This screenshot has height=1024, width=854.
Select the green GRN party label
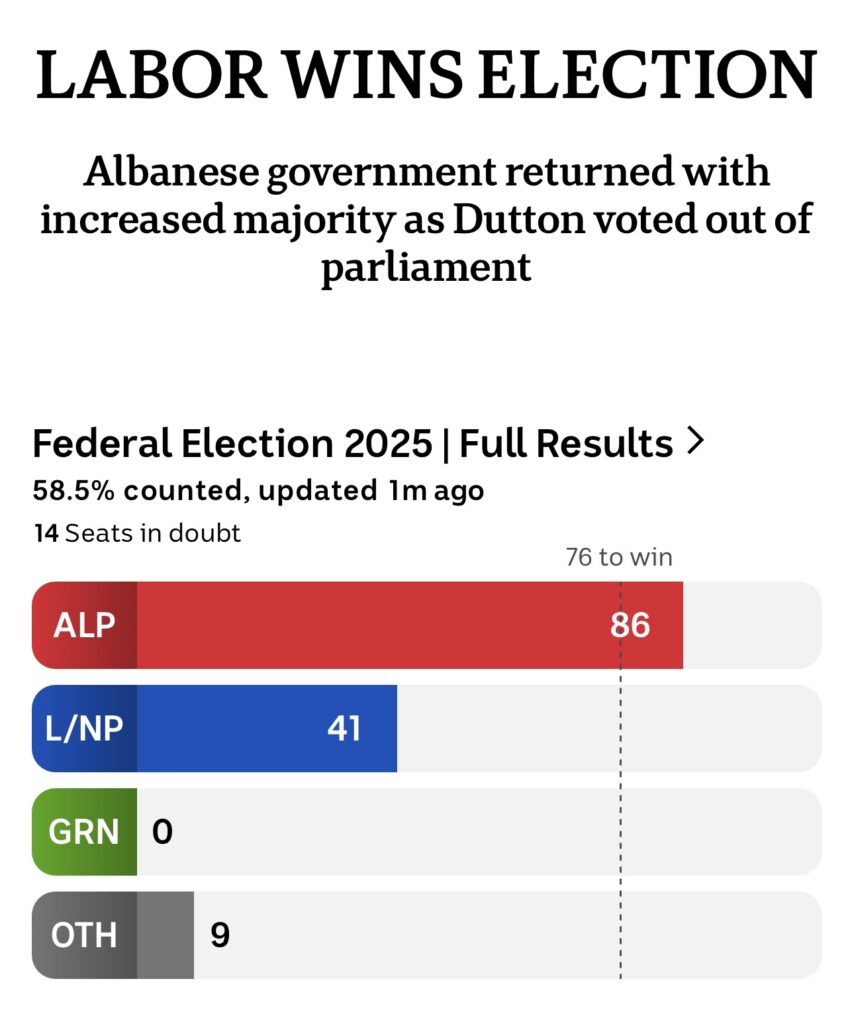tap(84, 831)
